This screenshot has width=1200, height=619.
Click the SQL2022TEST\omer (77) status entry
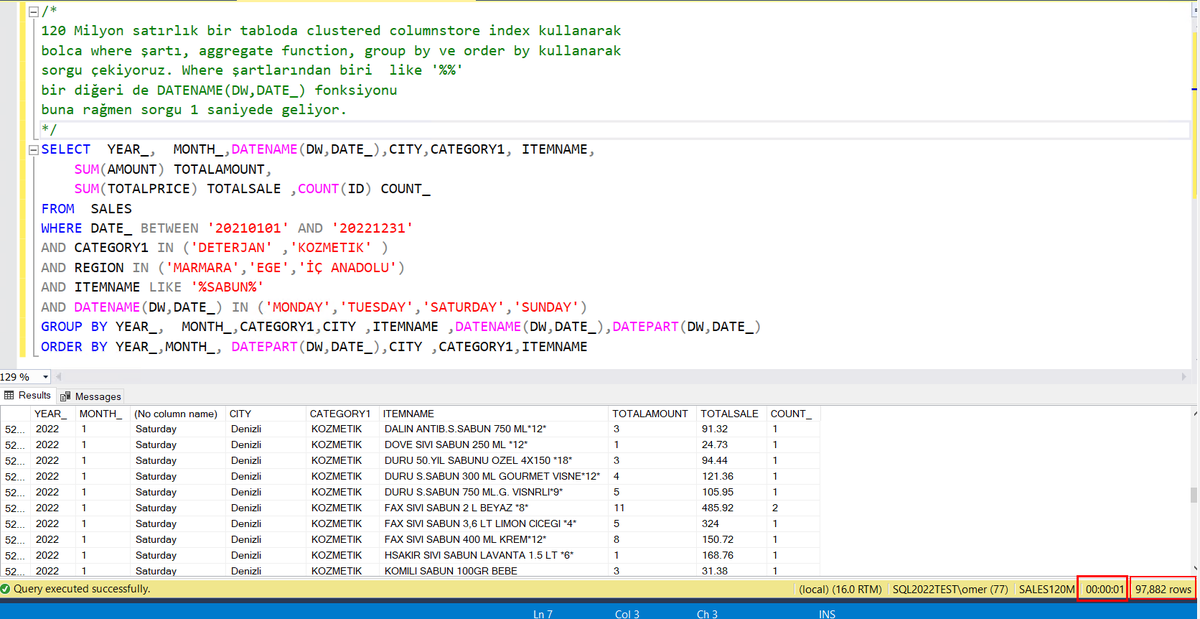pos(950,589)
